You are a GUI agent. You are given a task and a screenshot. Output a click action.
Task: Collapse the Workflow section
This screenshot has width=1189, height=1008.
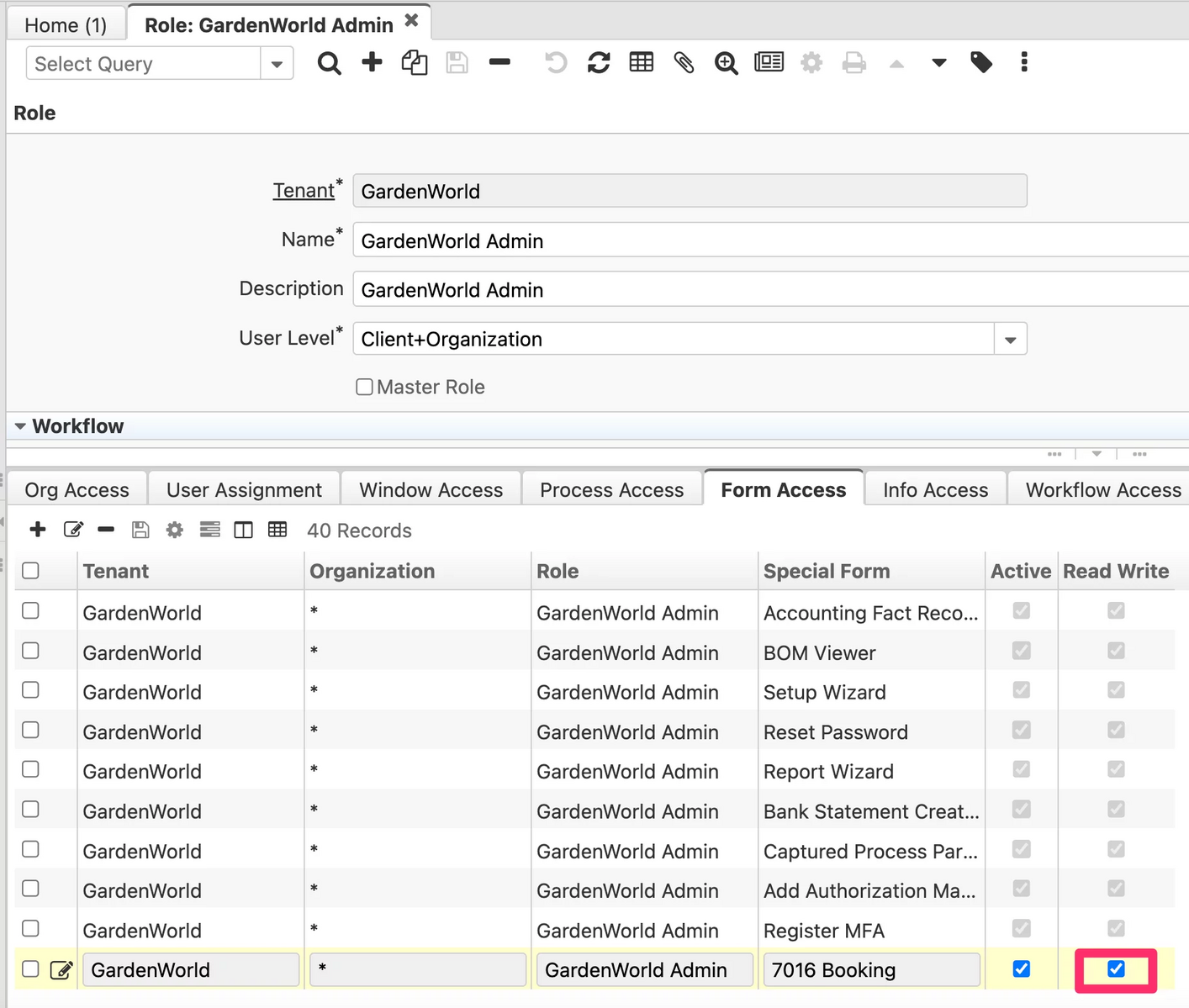pos(21,426)
